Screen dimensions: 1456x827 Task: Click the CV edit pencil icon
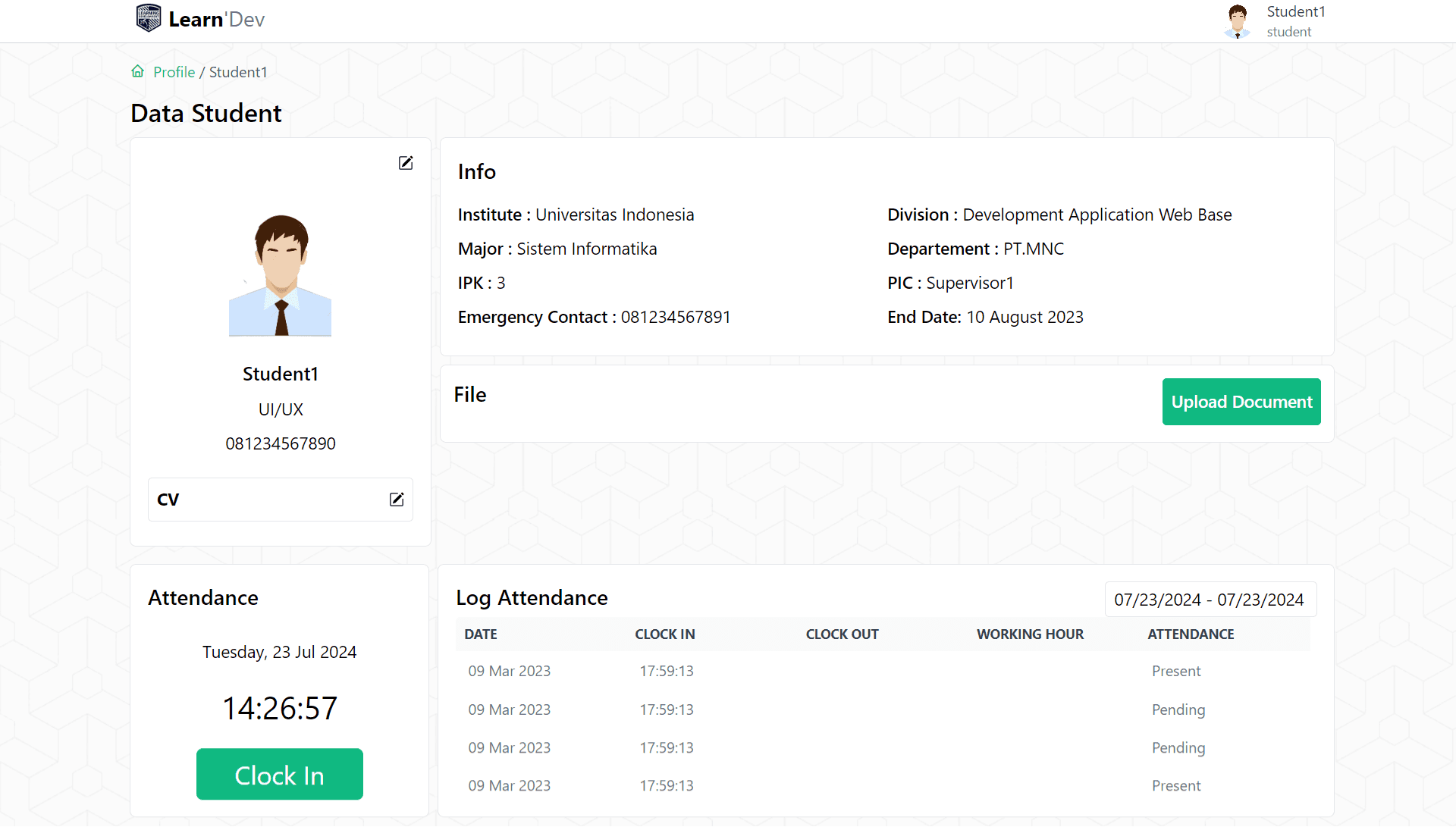click(x=397, y=499)
